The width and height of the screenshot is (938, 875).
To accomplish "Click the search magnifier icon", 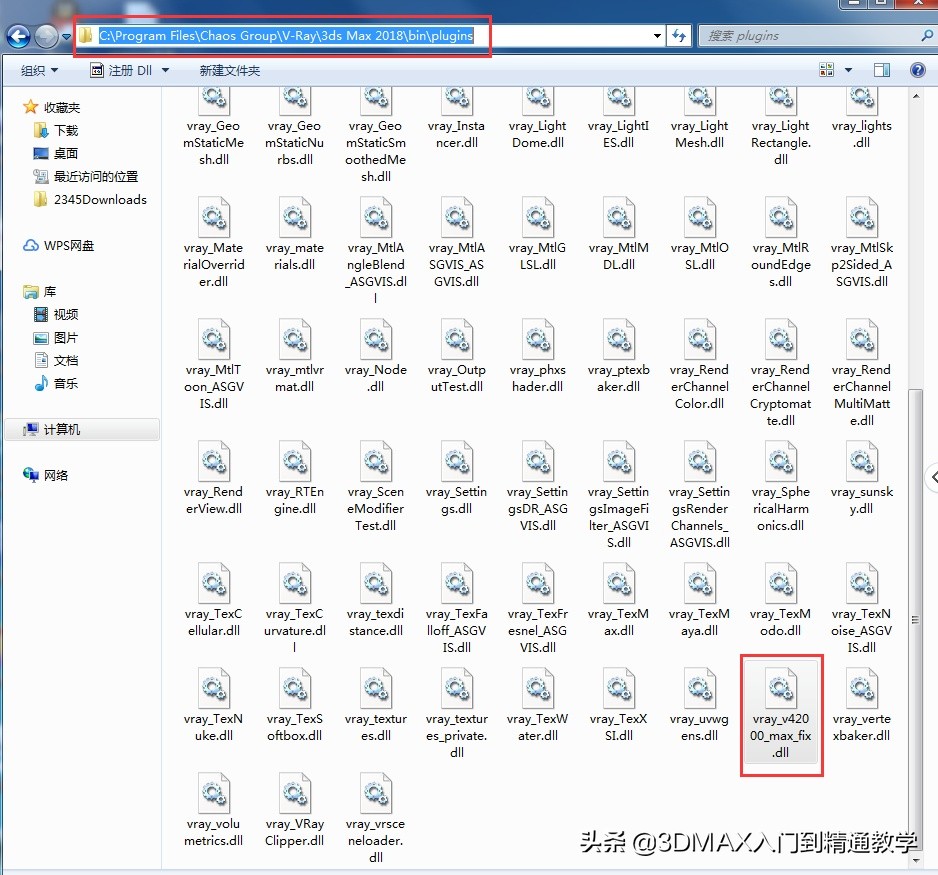I will click(927, 36).
